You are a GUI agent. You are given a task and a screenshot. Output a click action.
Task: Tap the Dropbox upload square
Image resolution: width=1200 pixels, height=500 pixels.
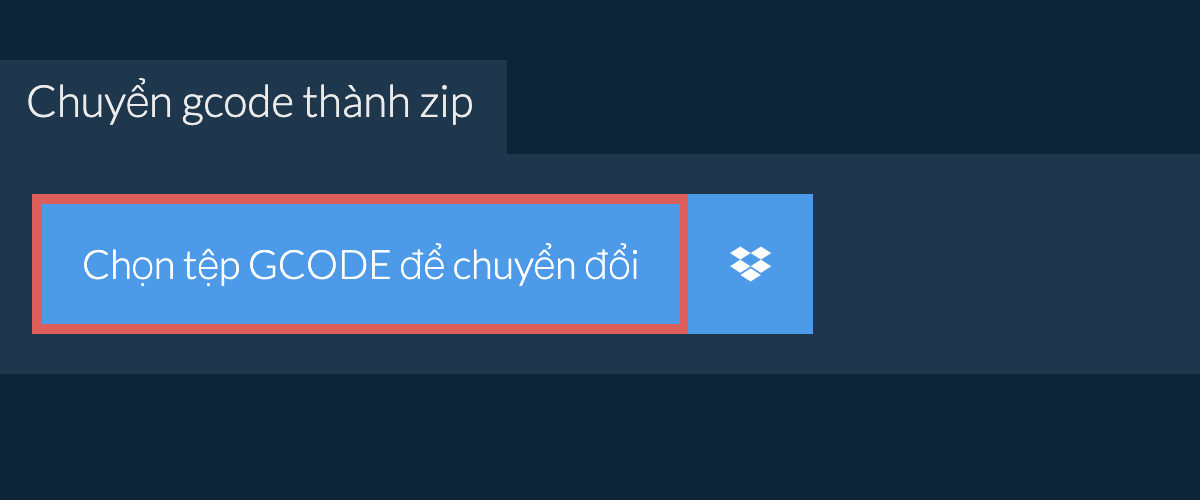click(x=750, y=264)
